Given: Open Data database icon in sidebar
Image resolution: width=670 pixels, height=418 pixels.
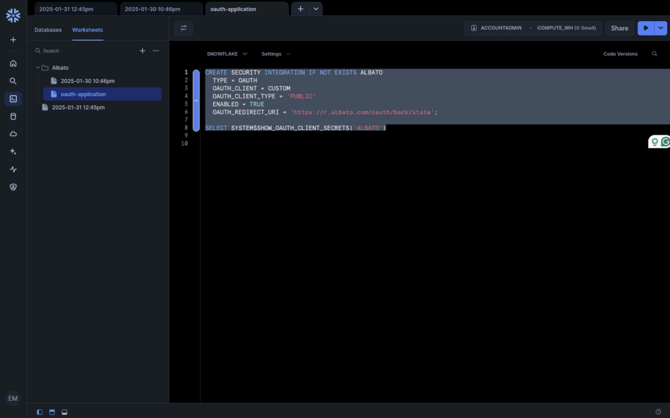Looking at the screenshot, I should point(13,116).
